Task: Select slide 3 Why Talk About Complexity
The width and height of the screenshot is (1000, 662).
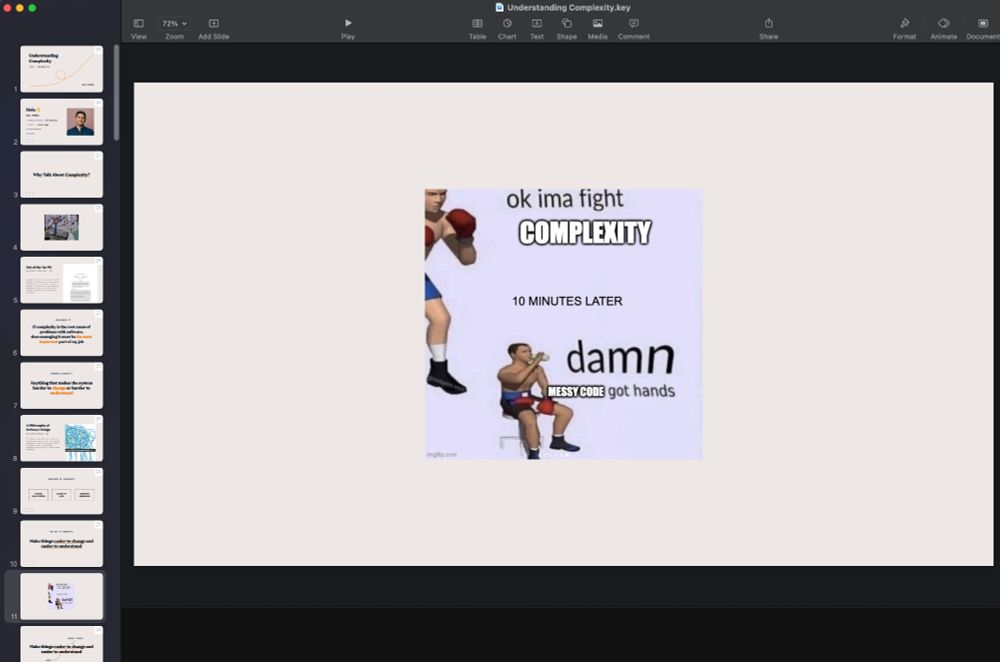Action: tap(61, 175)
